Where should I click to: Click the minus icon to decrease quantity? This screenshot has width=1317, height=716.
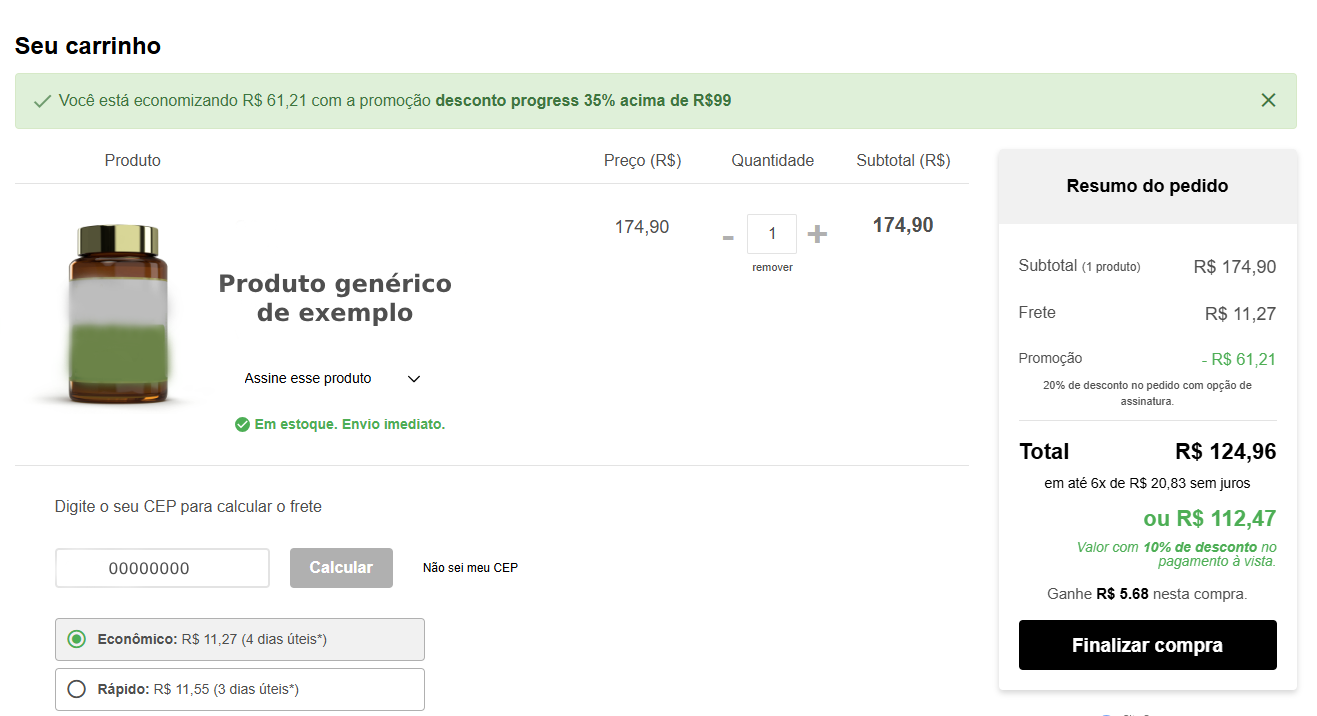click(x=727, y=235)
